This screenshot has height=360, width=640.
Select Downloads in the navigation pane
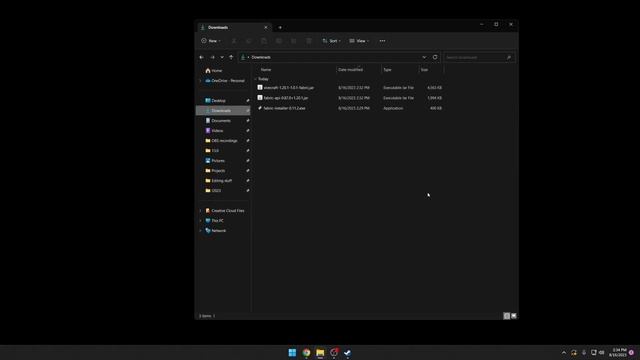[223, 111]
